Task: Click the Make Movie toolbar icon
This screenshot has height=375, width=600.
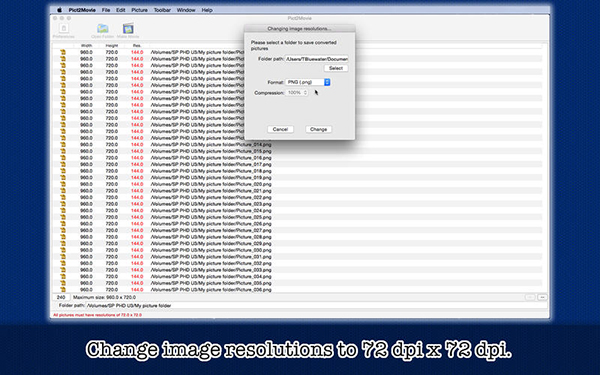Action: click(128, 29)
